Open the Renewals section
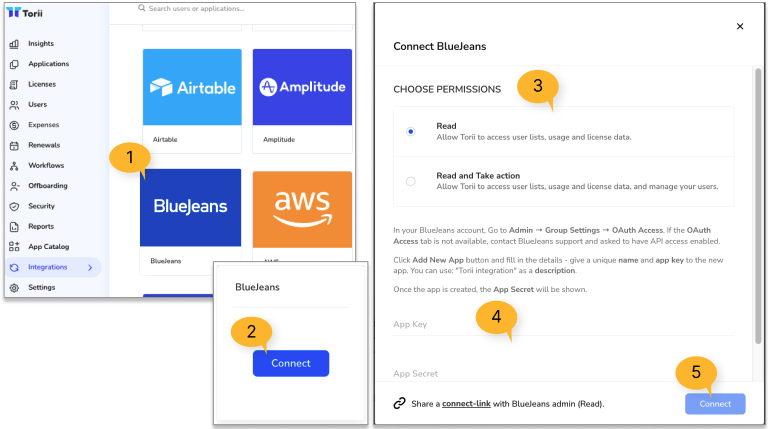Viewport: 768px width, 429px height. [x=44, y=145]
